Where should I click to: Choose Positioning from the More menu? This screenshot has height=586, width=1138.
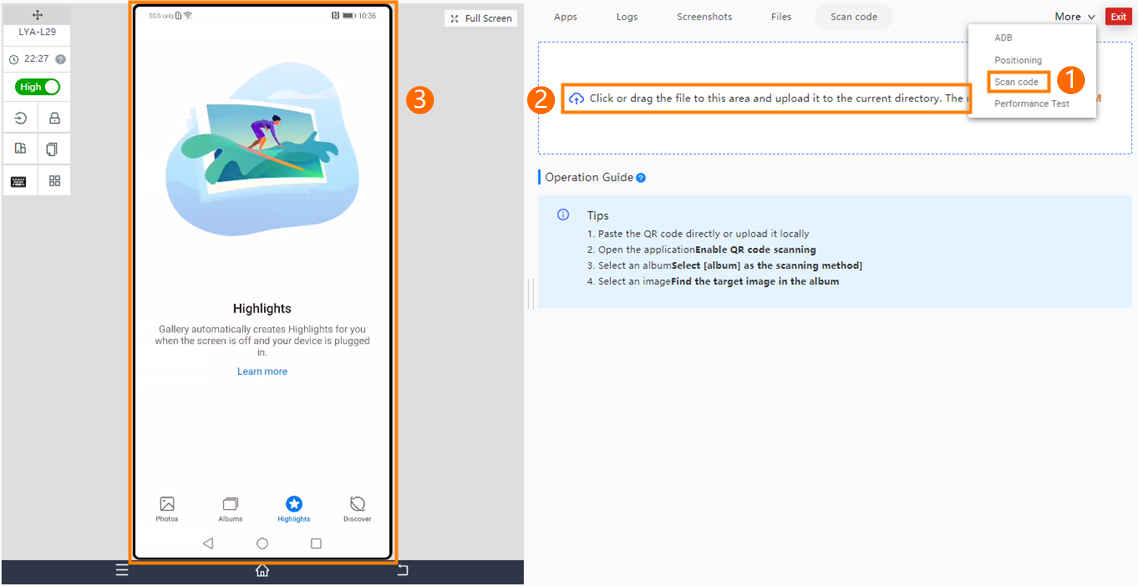[x=1018, y=60]
